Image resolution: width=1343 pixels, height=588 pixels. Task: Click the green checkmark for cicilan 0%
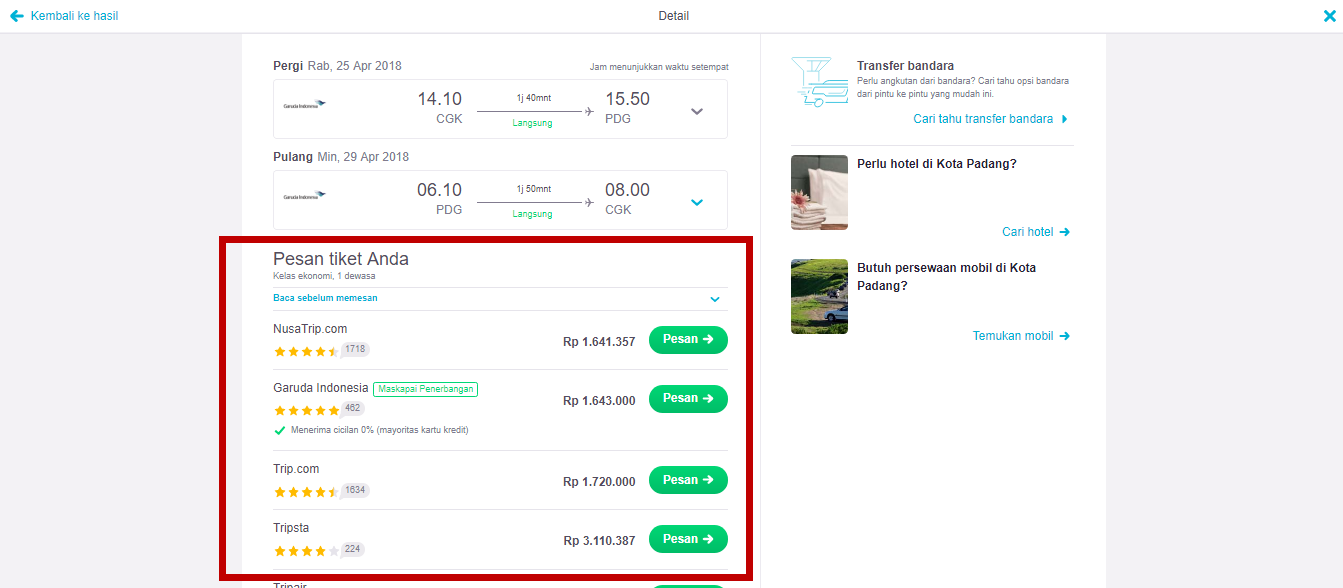click(x=280, y=430)
